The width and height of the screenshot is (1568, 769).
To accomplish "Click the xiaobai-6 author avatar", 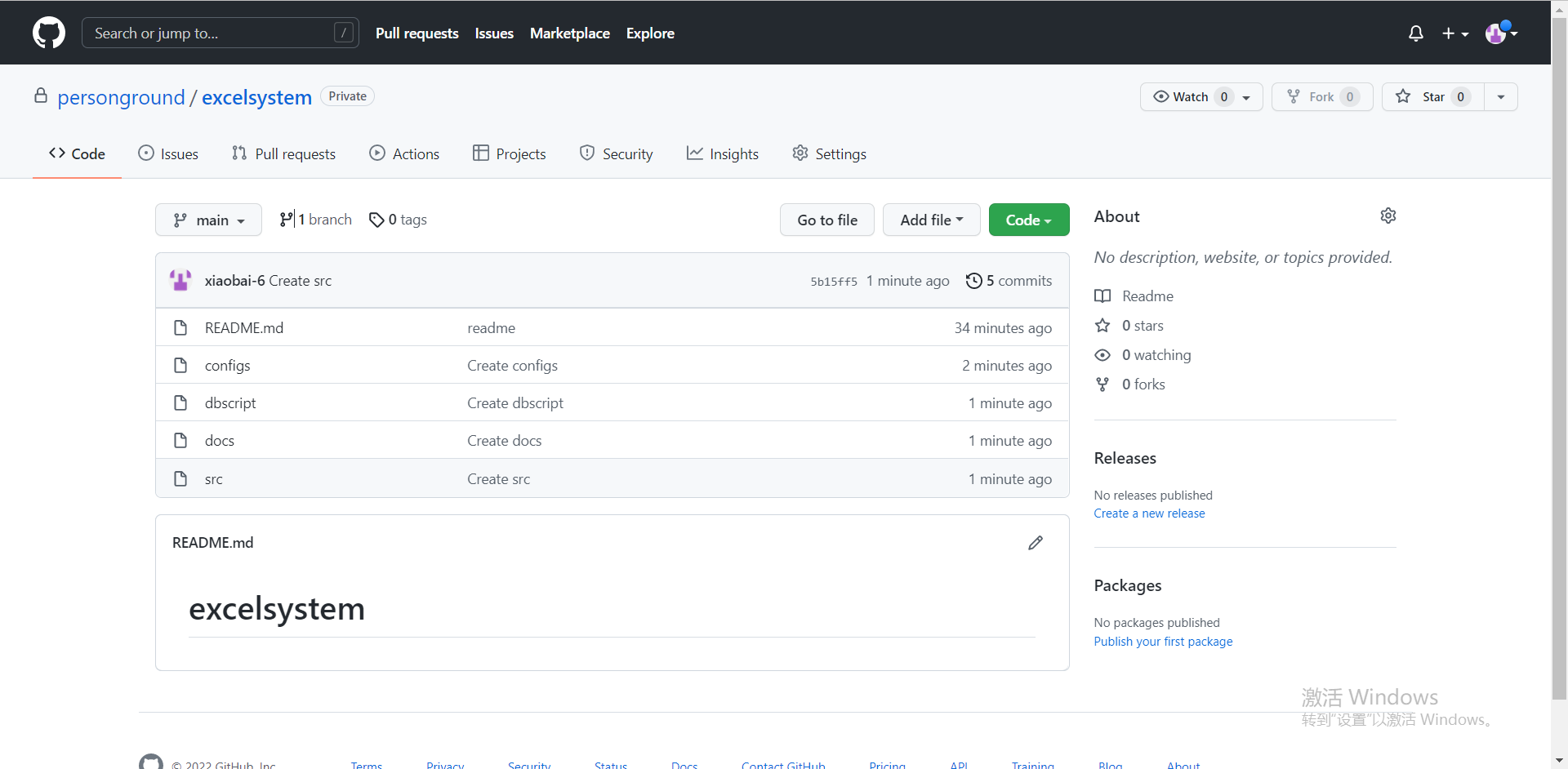I will point(180,280).
